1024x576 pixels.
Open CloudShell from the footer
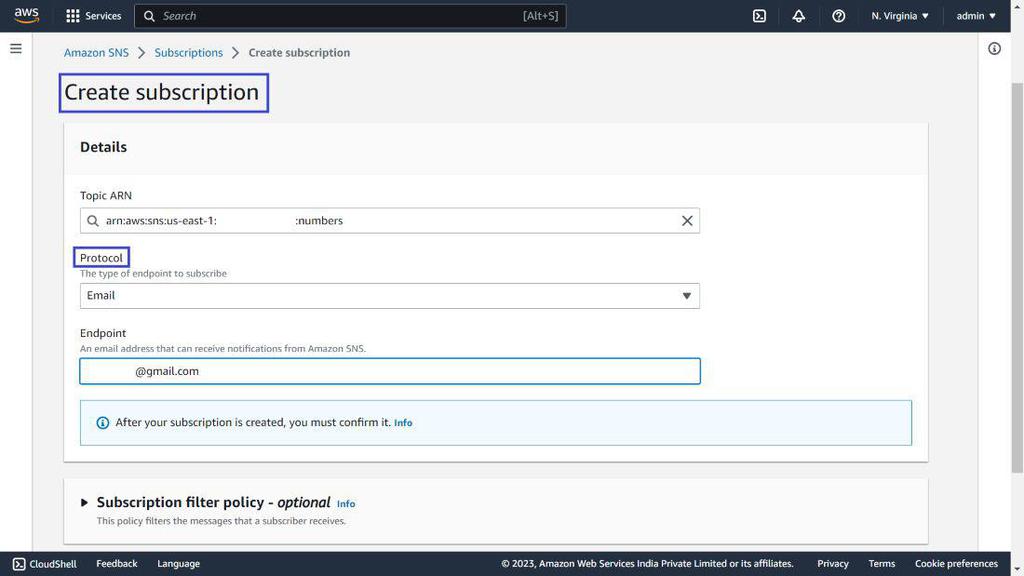pyautogui.click(x=44, y=564)
